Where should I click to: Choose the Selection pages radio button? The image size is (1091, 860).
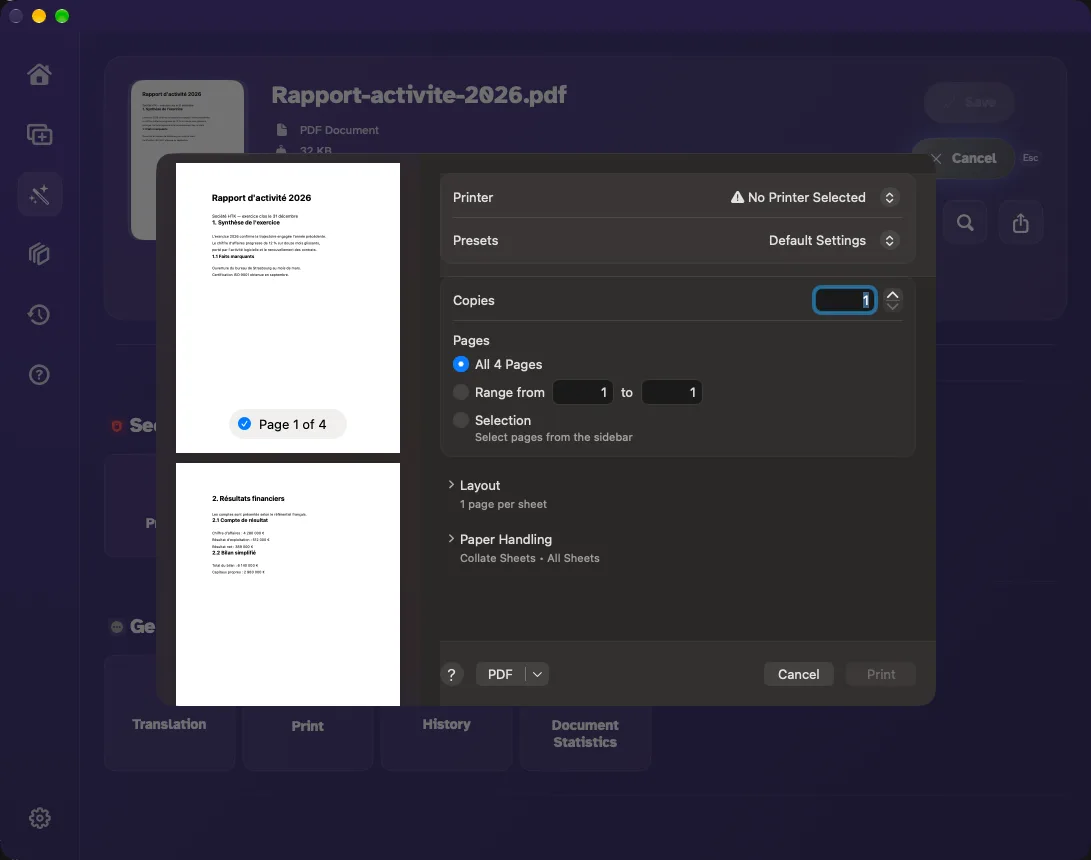(x=461, y=420)
